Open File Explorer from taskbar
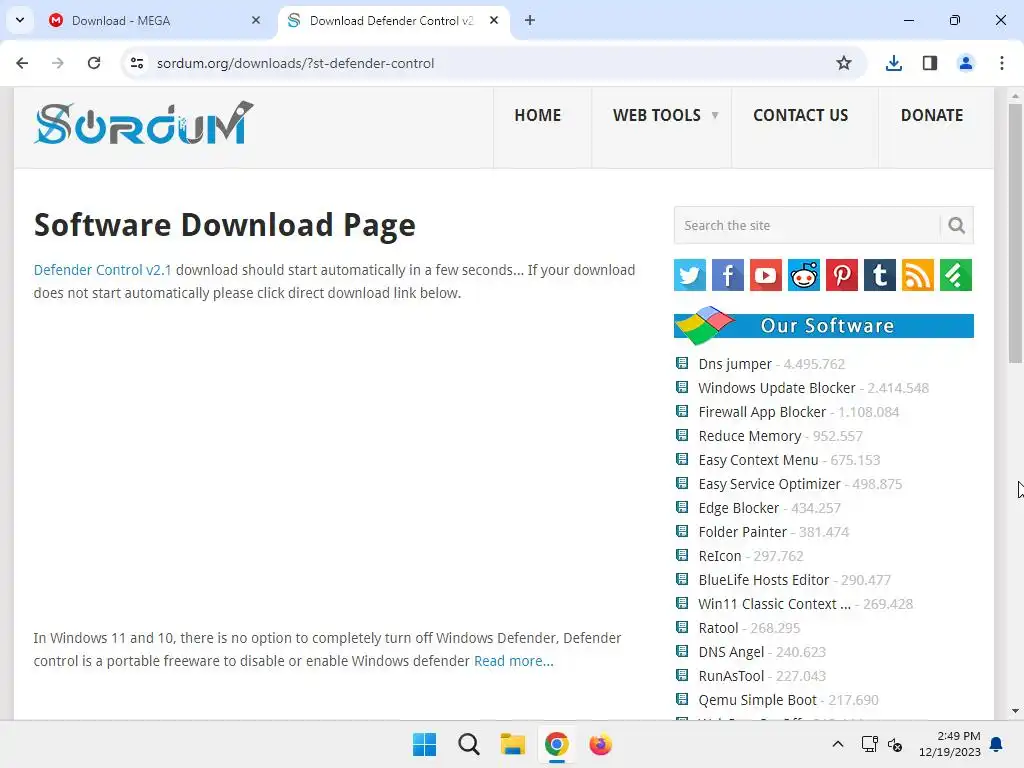This screenshot has width=1024, height=768. (513, 744)
